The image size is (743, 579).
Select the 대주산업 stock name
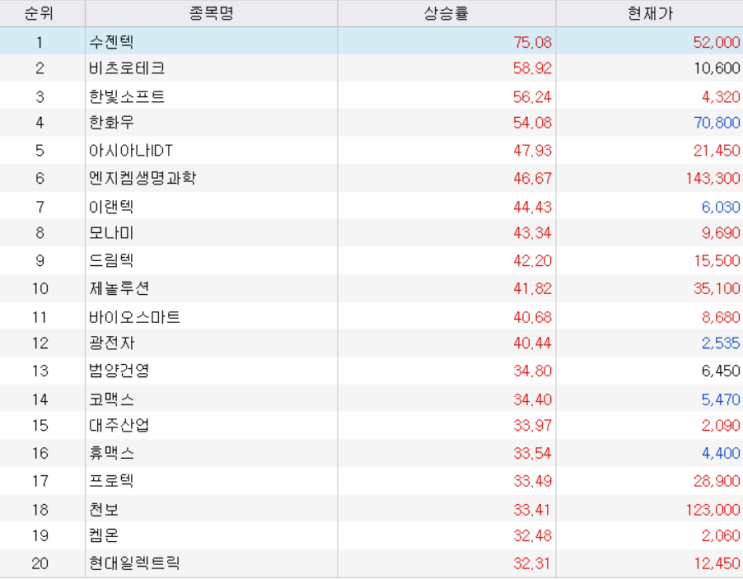pos(119,425)
